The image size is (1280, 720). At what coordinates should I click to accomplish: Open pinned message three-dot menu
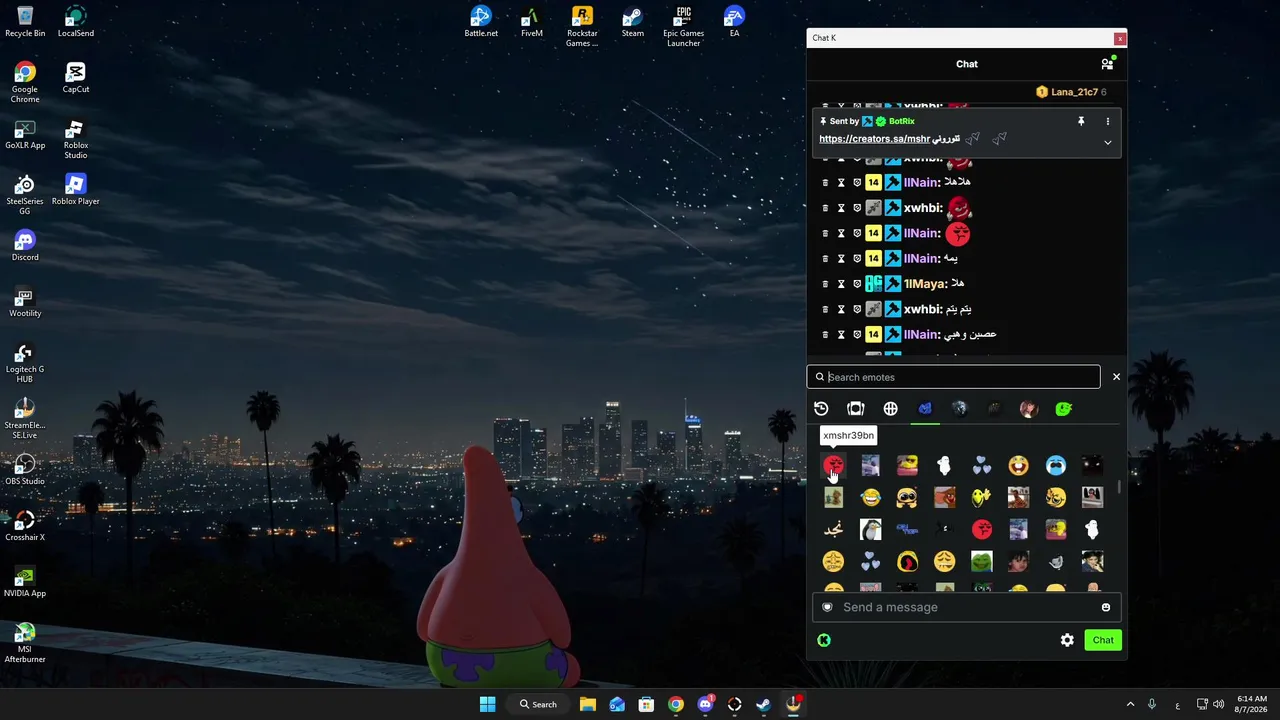[1107, 121]
